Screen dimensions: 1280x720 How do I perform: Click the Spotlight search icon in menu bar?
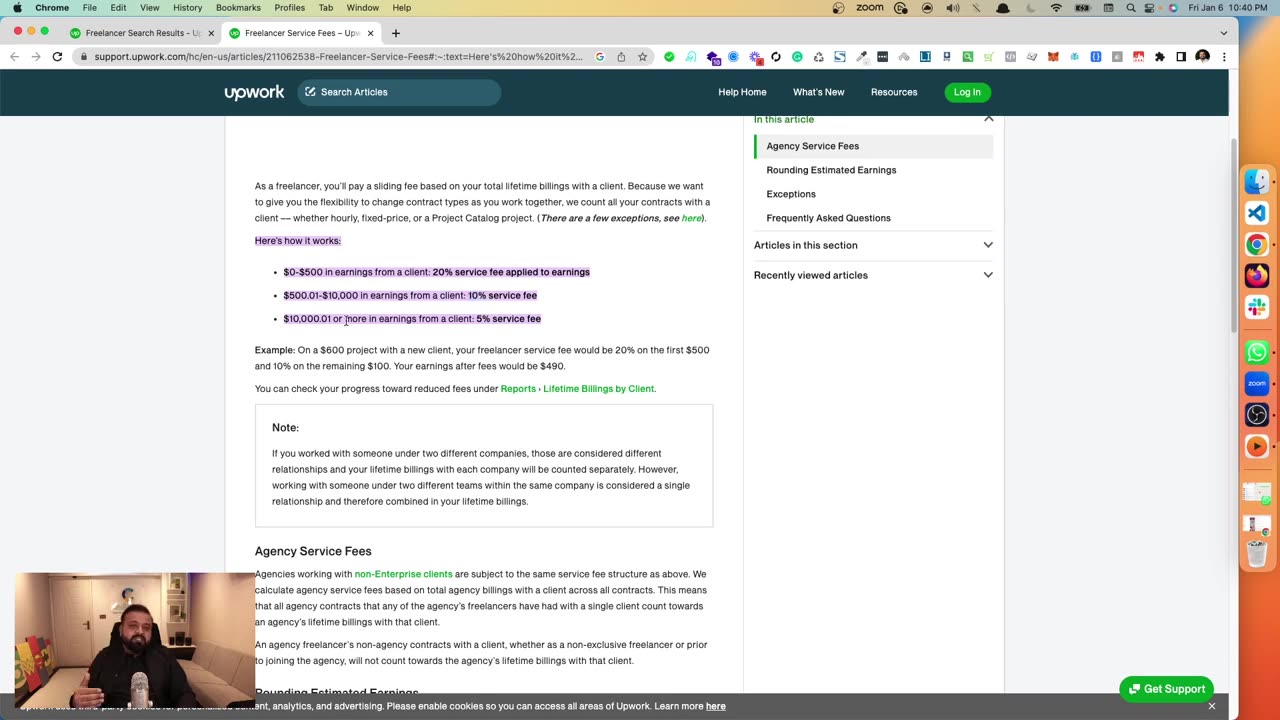(1130, 8)
